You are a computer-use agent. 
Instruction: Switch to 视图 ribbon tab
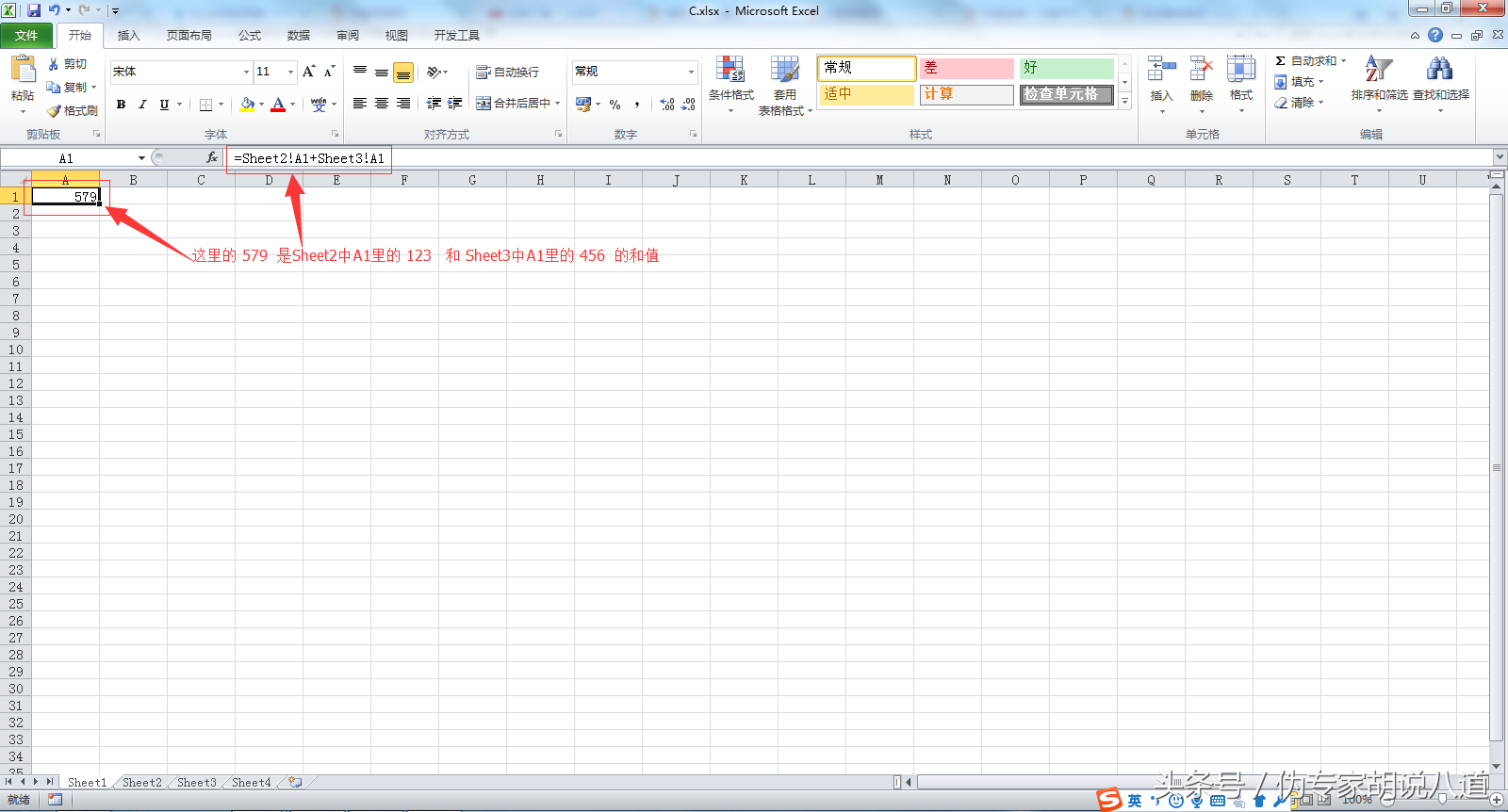[397, 36]
